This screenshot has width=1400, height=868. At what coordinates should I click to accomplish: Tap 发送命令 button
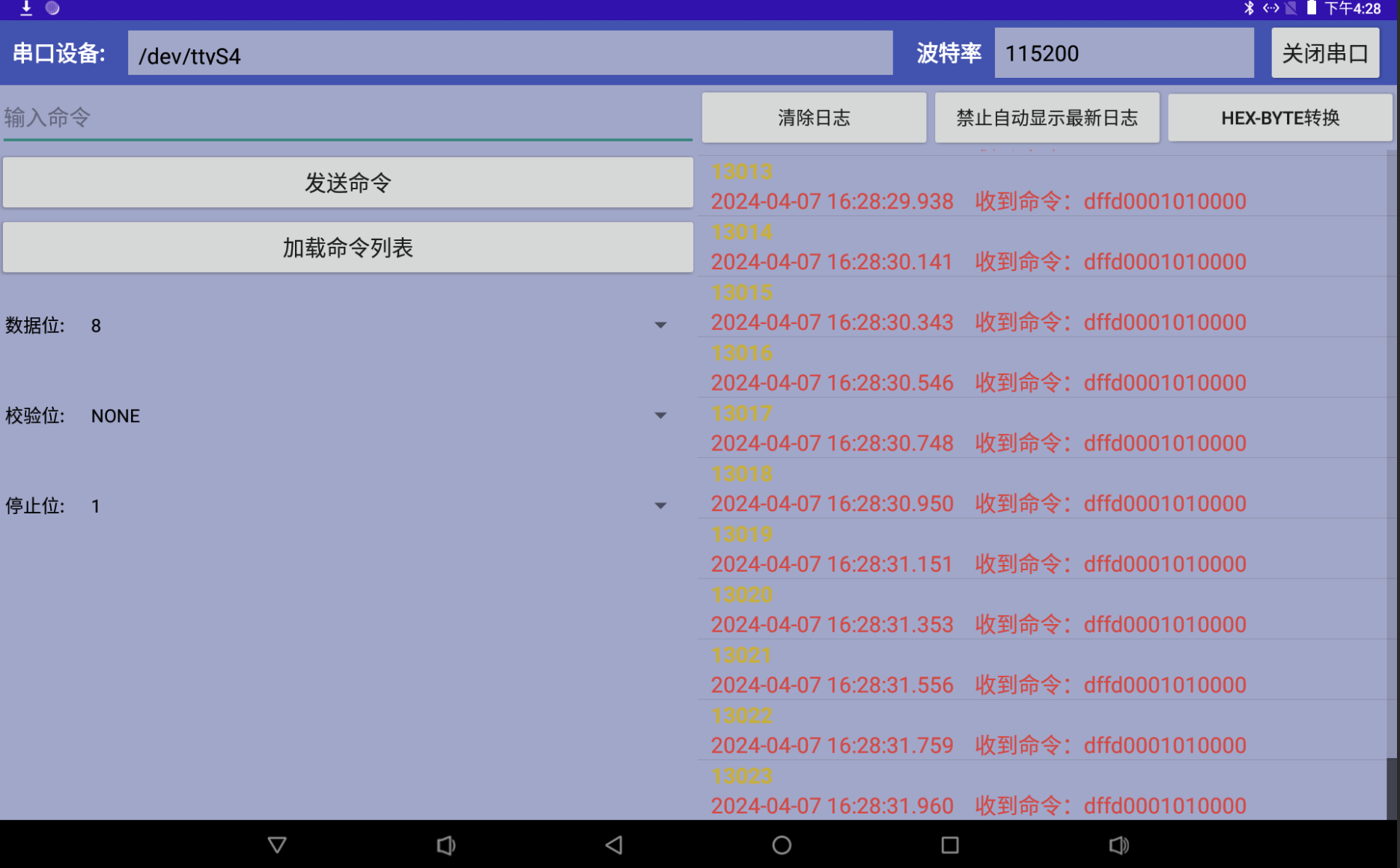tap(348, 183)
